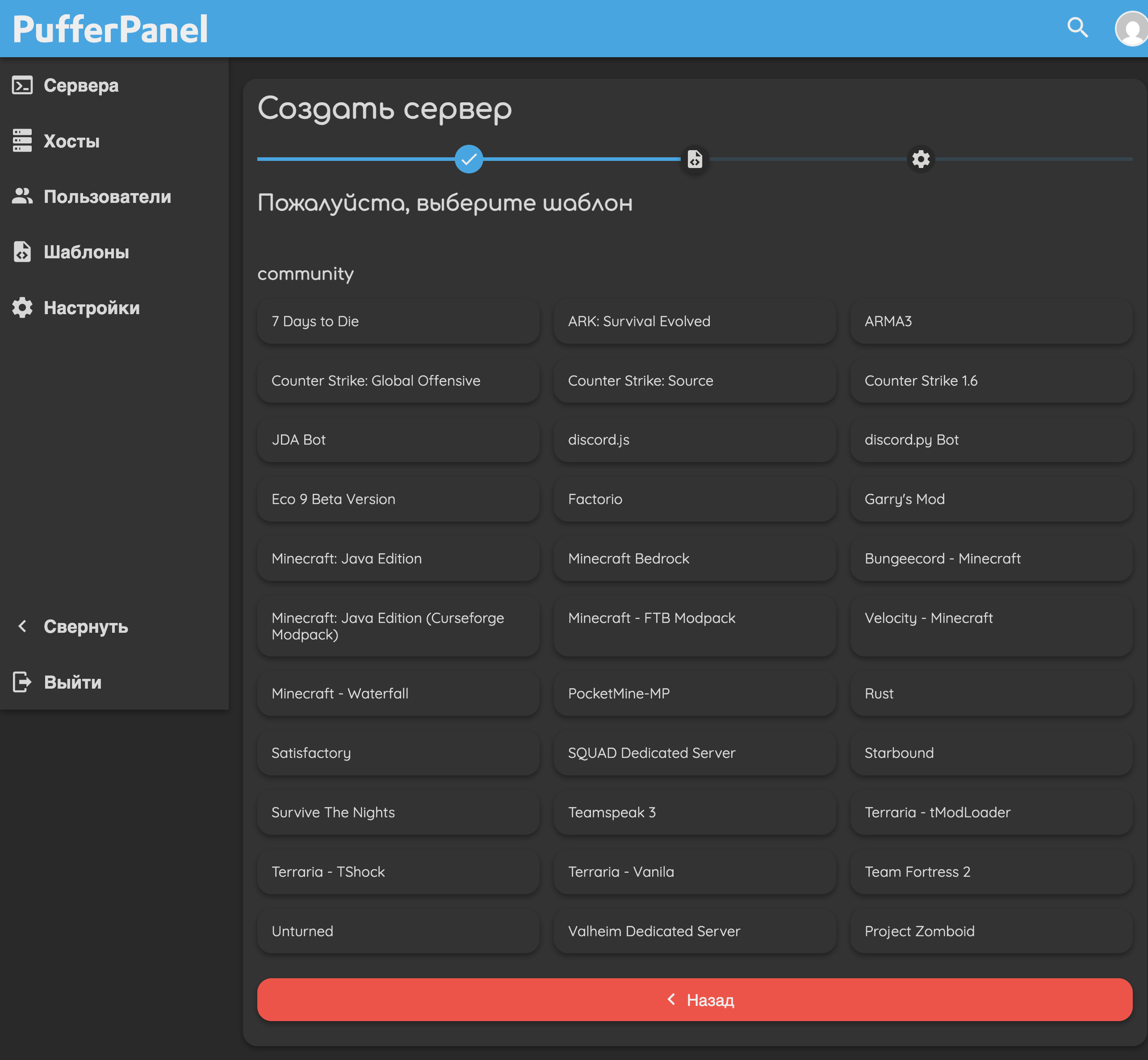Screen dimensions: 1148x1060
Task: Select the discord.js template
Action: pos(695,439)
